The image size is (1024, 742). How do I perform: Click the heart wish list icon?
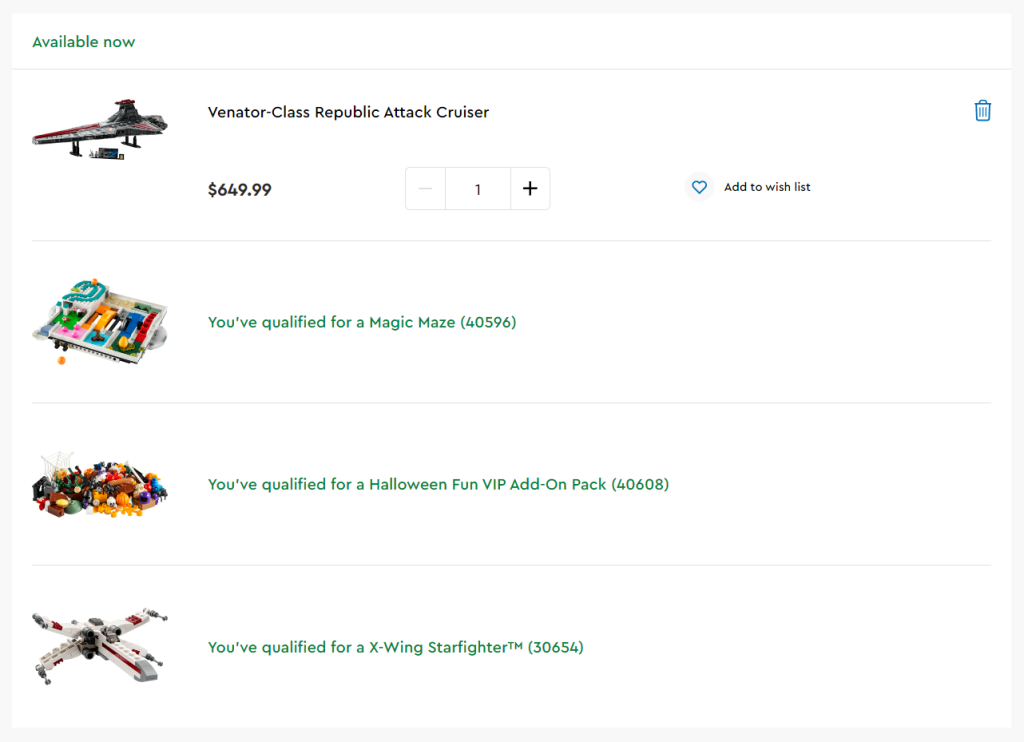[699, 187]
